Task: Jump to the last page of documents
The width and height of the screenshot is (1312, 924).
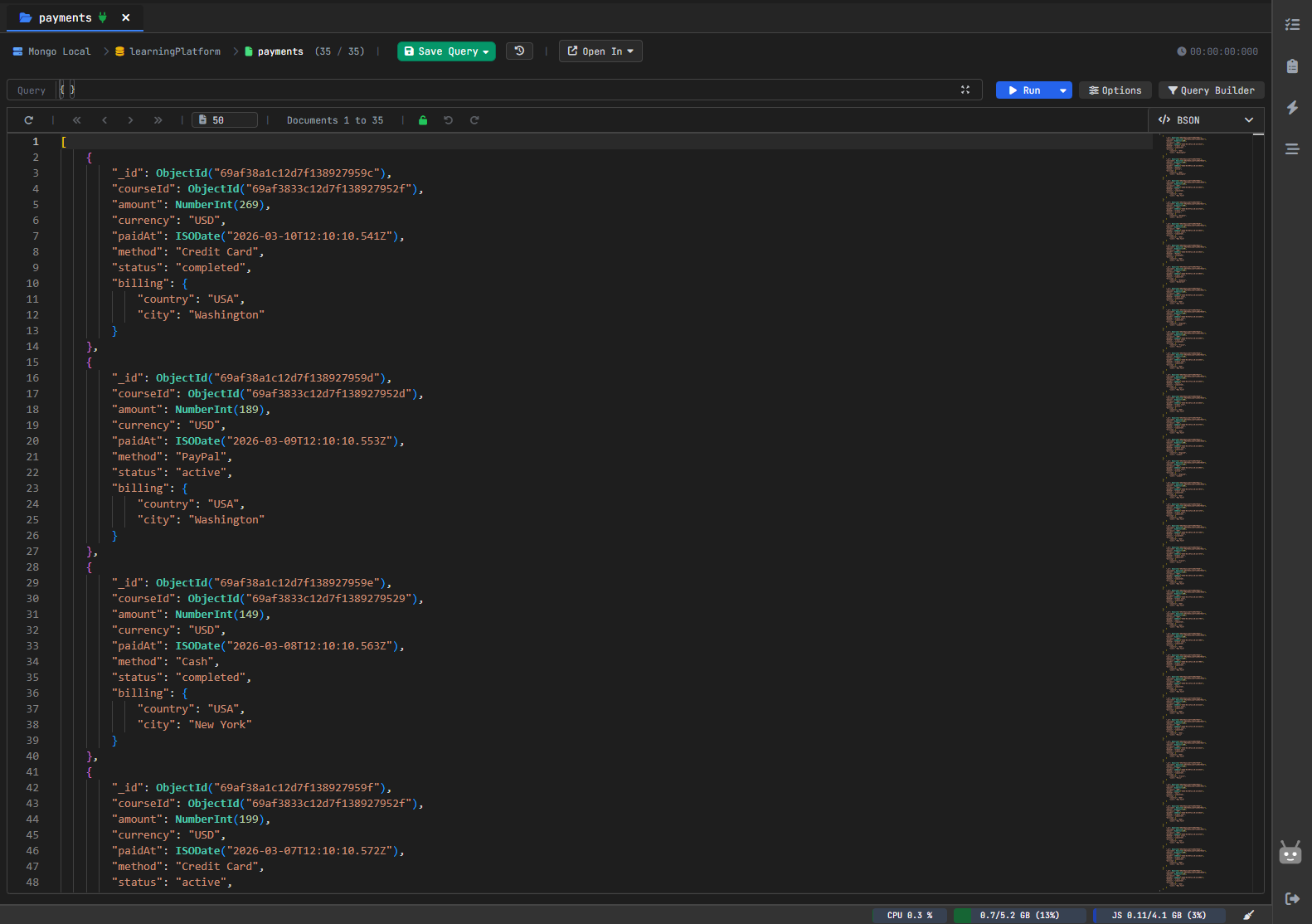Action: [x=158, y=120]
